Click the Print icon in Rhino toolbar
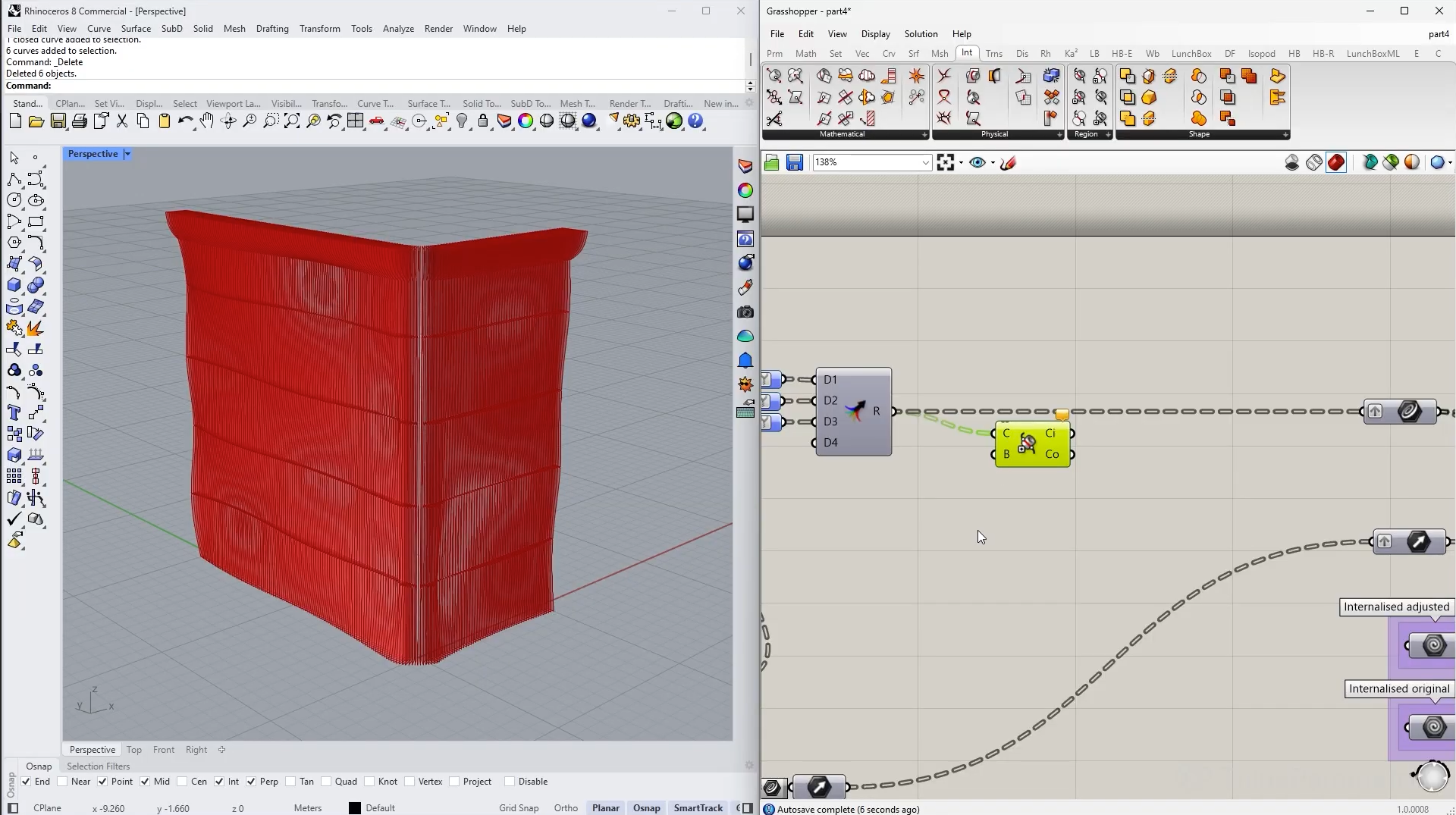 point(79,121)
